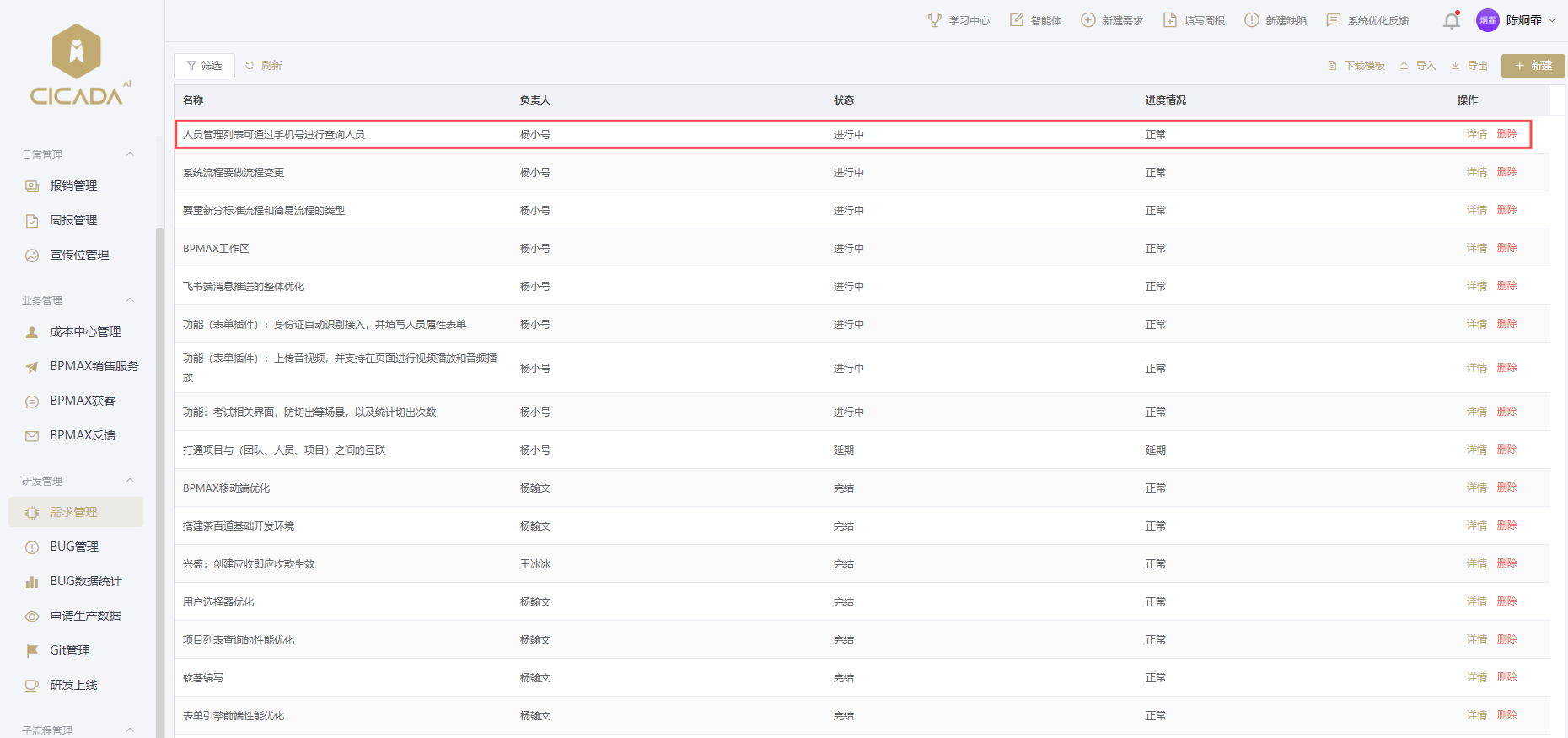Open 详情 for BPMAX移动端优化

tap(1476, 488)
